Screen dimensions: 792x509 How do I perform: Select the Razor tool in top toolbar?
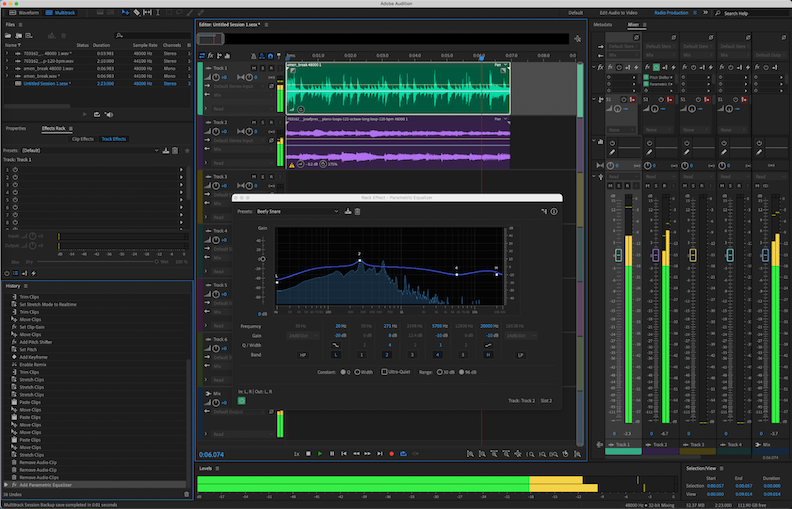(136, 12)
